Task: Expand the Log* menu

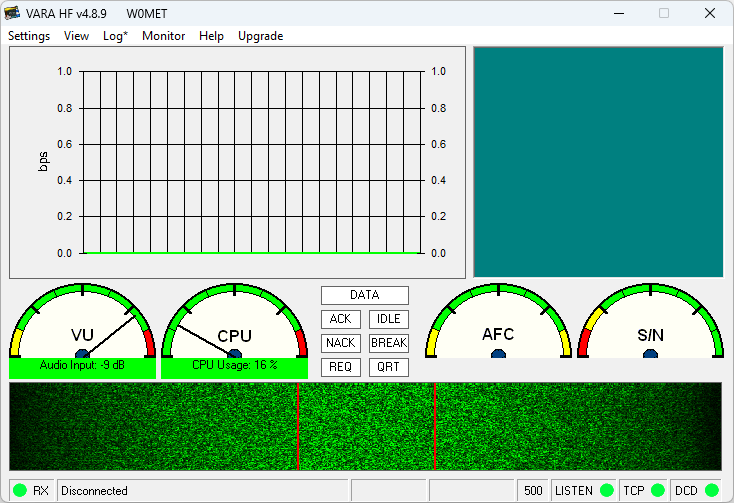Action: [x=115, y=36]
